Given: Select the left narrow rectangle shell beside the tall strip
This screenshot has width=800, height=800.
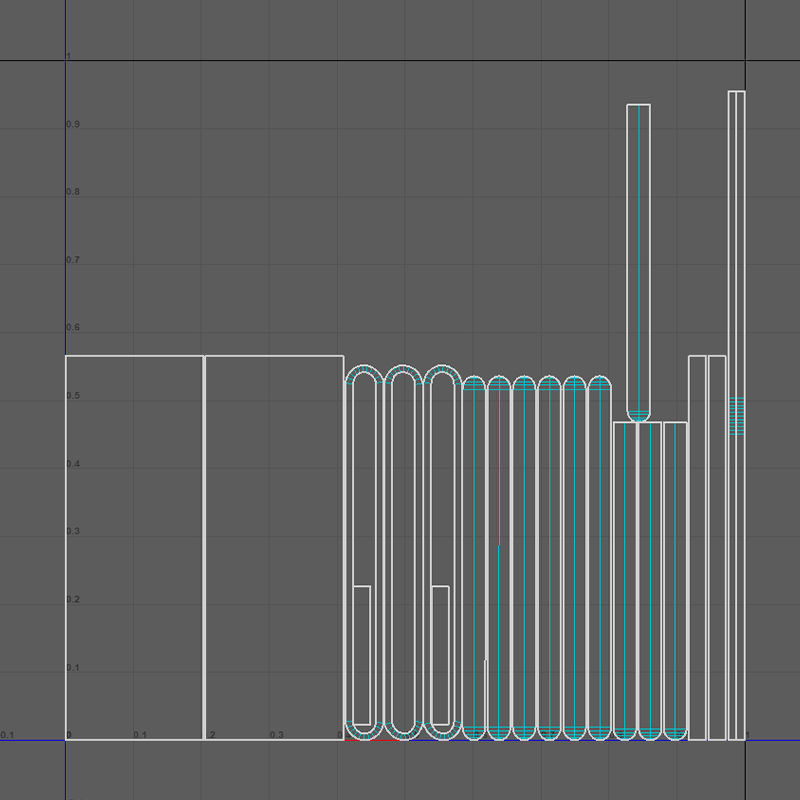Looking at the screenshot, I should point(697,547).
